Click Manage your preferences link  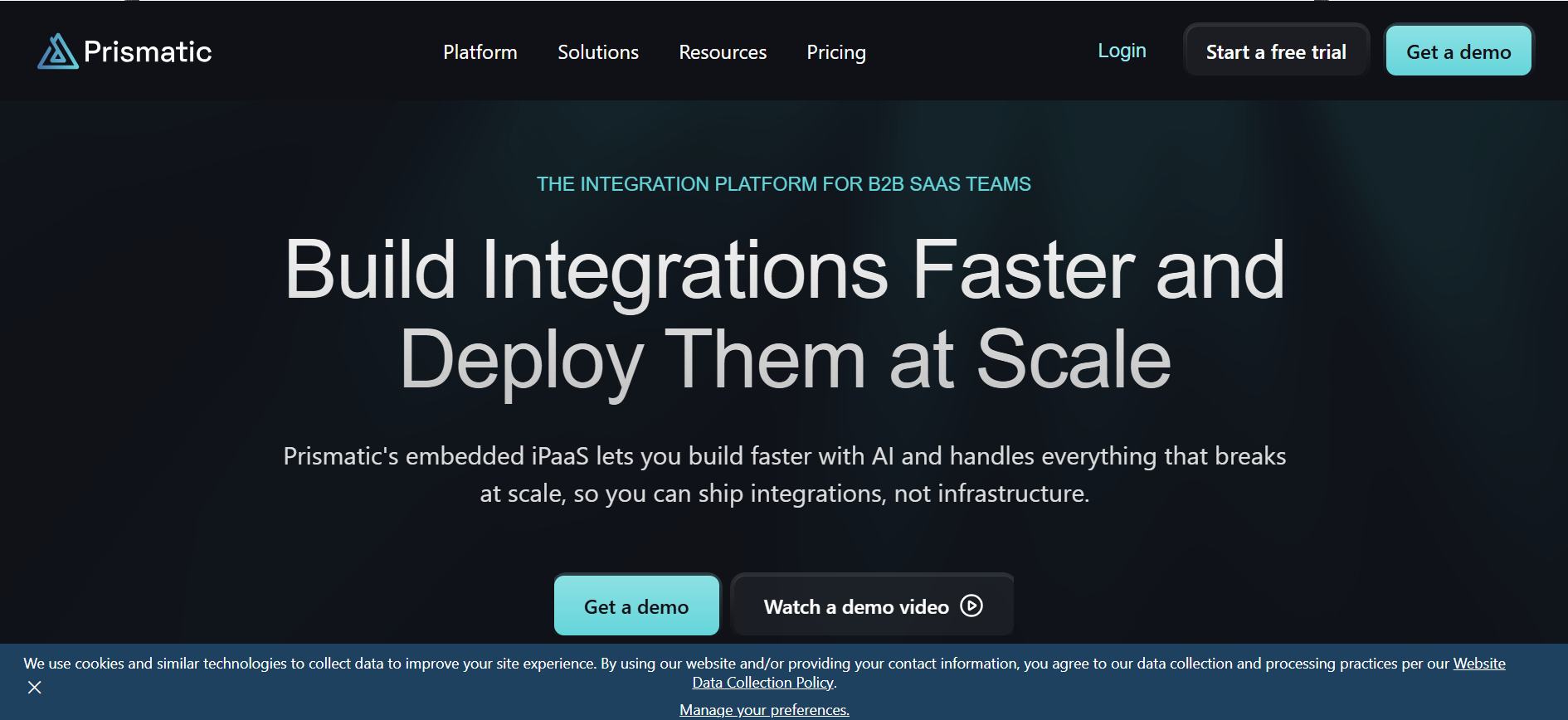pyautogui.click(x=764, y=710)
